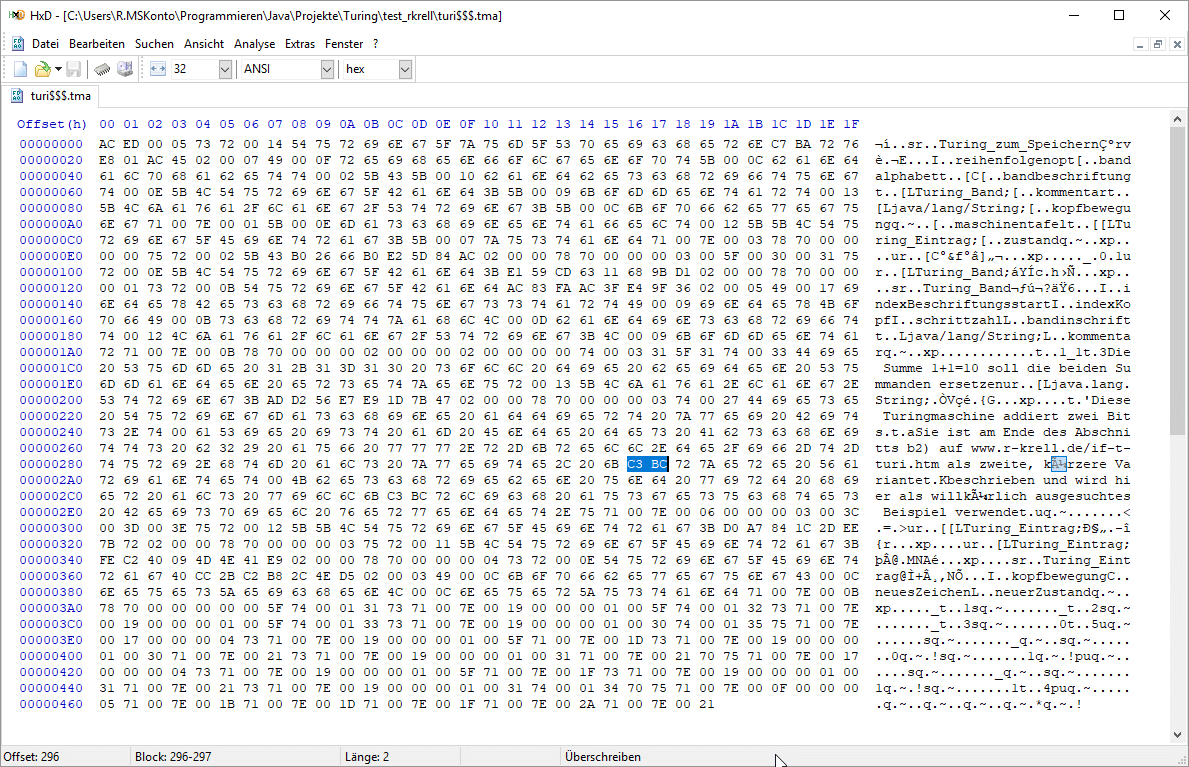1189x767 pixels.
Task: Create a new file with the blank page icon
Action: pyautogui.click(x=20, y=69)
